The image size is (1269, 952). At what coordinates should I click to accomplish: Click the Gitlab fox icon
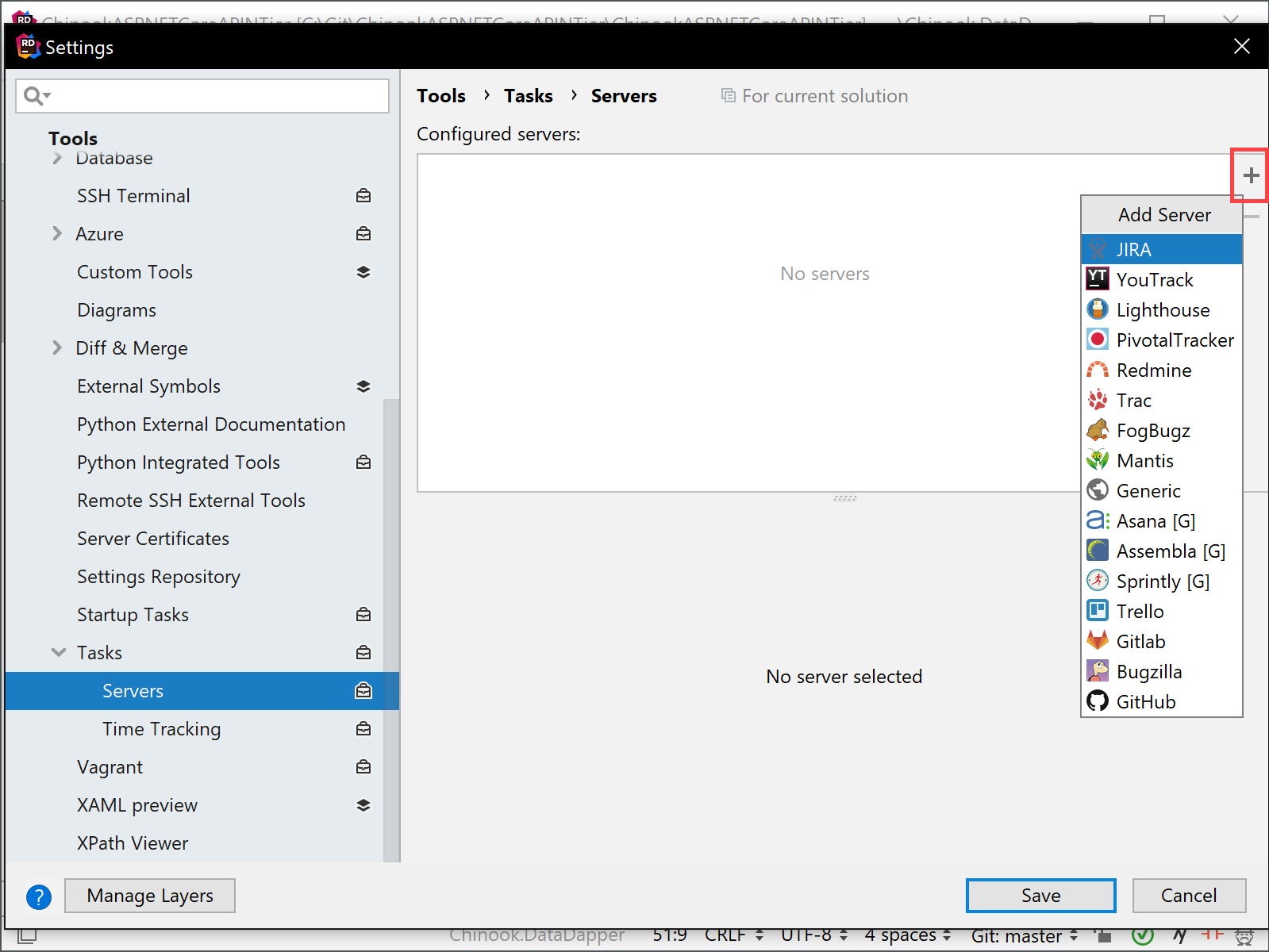(1098, 641)
